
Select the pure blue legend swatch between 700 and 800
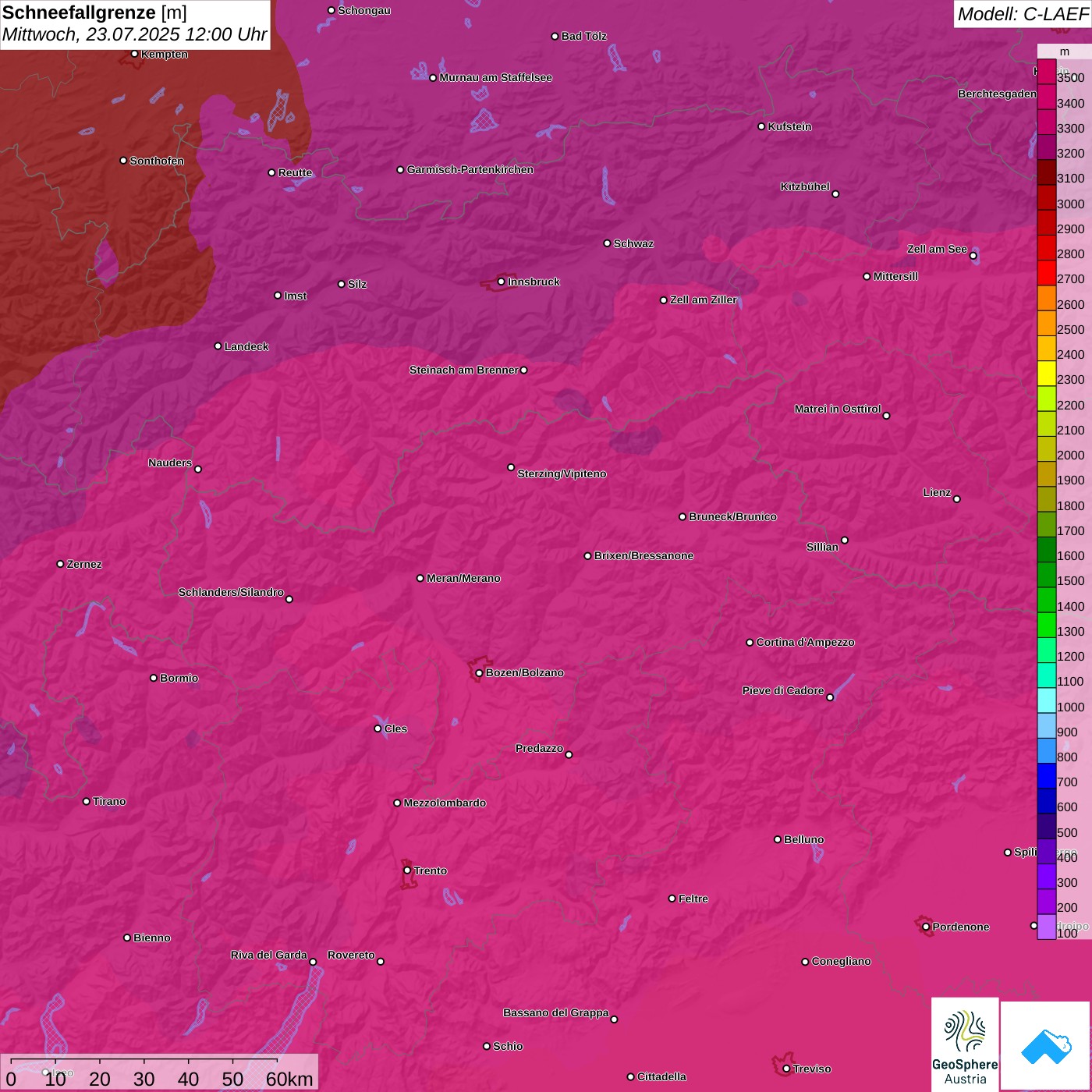1046,775
